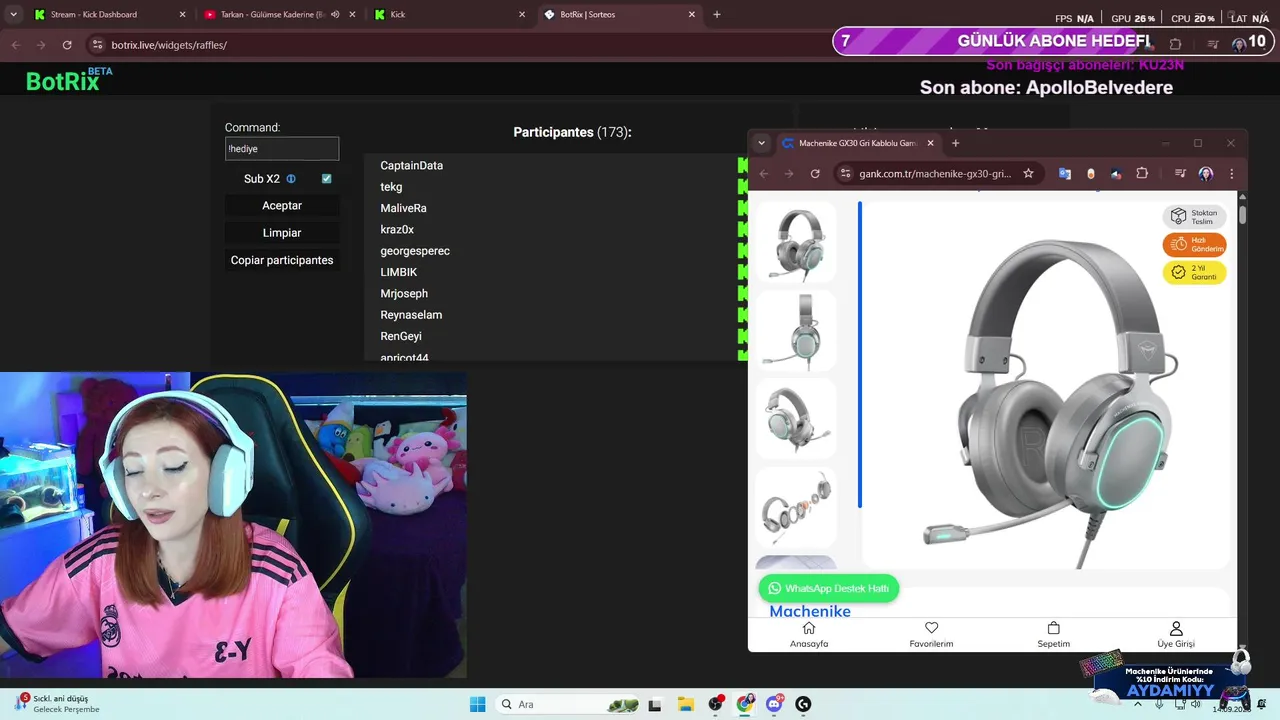Screen dimensions: 1280x720
Task: Open Google Translate extension in Gank window
Action: coord(1065,173)
